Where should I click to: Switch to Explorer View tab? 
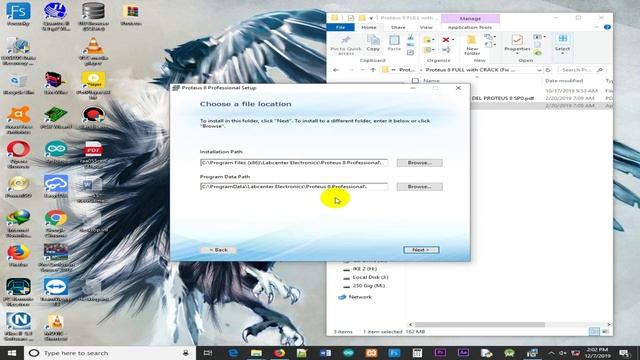(426, 27)
